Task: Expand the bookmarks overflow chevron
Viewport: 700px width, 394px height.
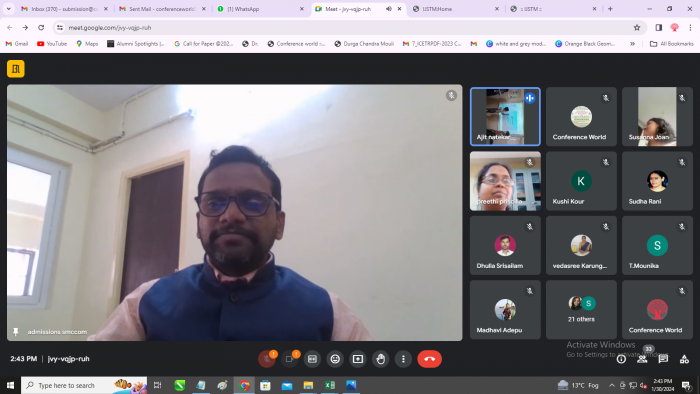Action: point(632,44)
